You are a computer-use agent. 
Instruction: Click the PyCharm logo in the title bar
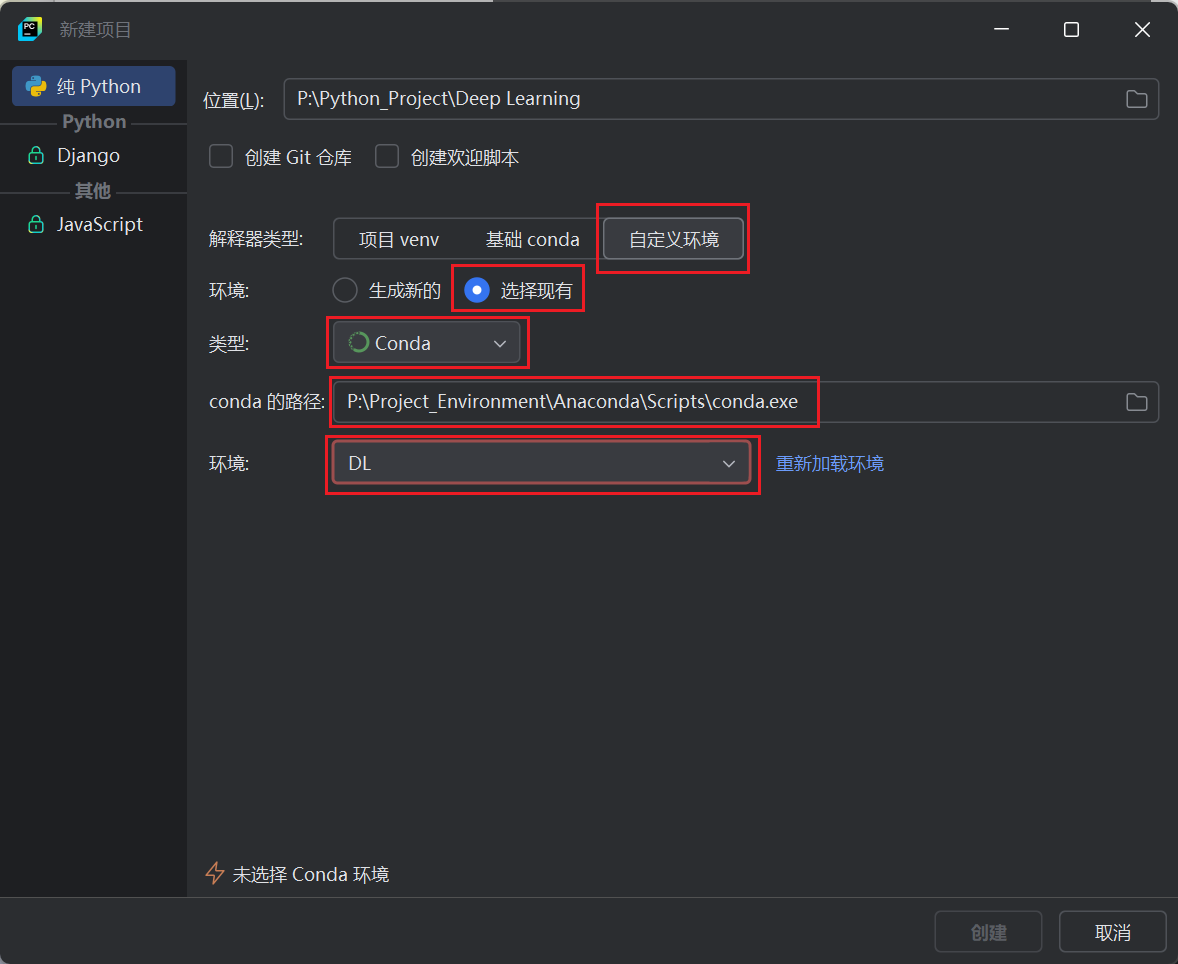(x=30, y=29)
